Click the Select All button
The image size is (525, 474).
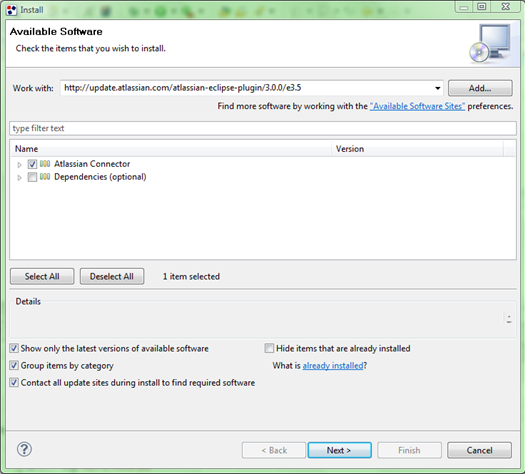click(42, 276)
